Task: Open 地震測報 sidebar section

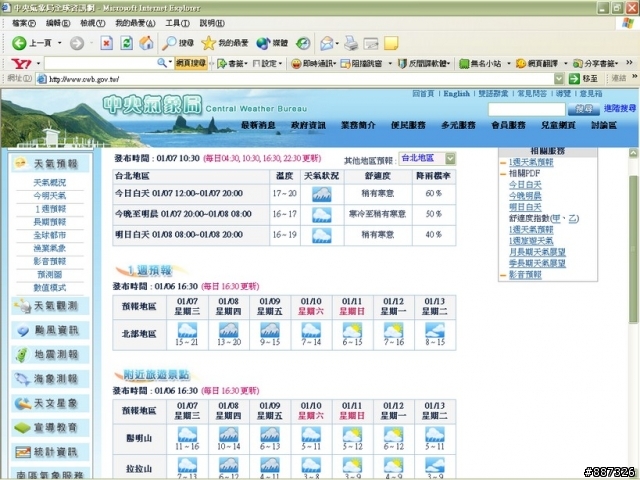Action: [x=50, y=354]
